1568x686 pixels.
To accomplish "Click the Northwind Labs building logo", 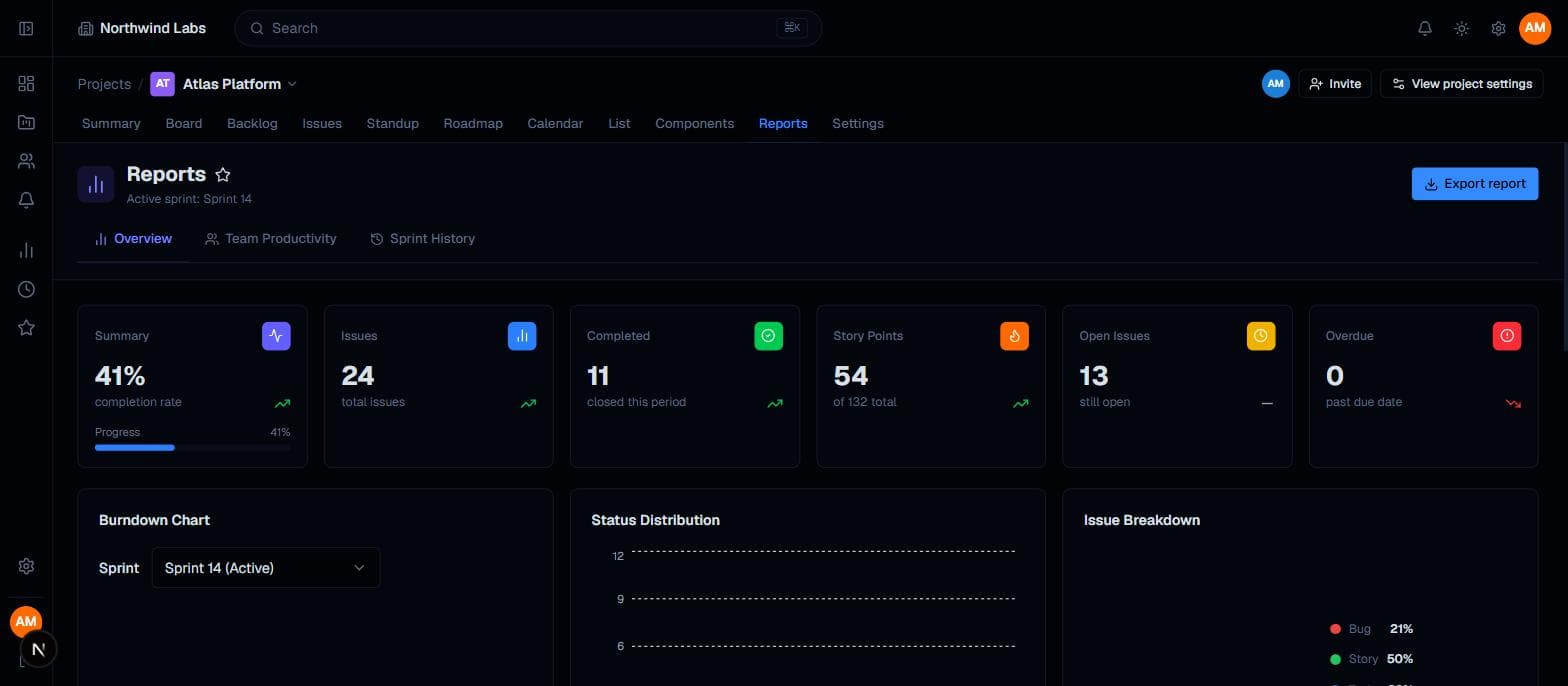I will tap(86, 28).
